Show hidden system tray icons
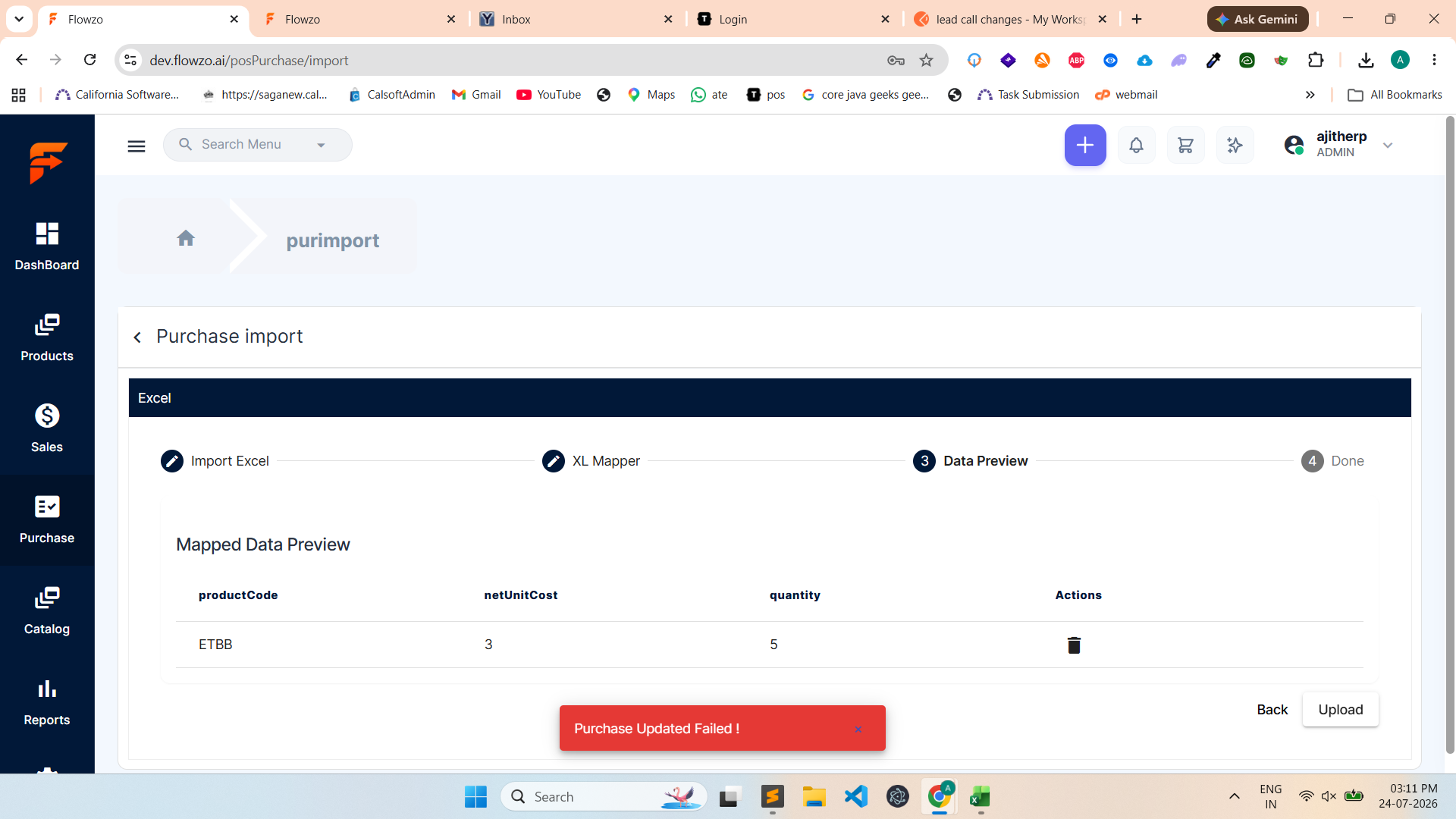The image size is (1456, 819). [x=1235, y=796]
